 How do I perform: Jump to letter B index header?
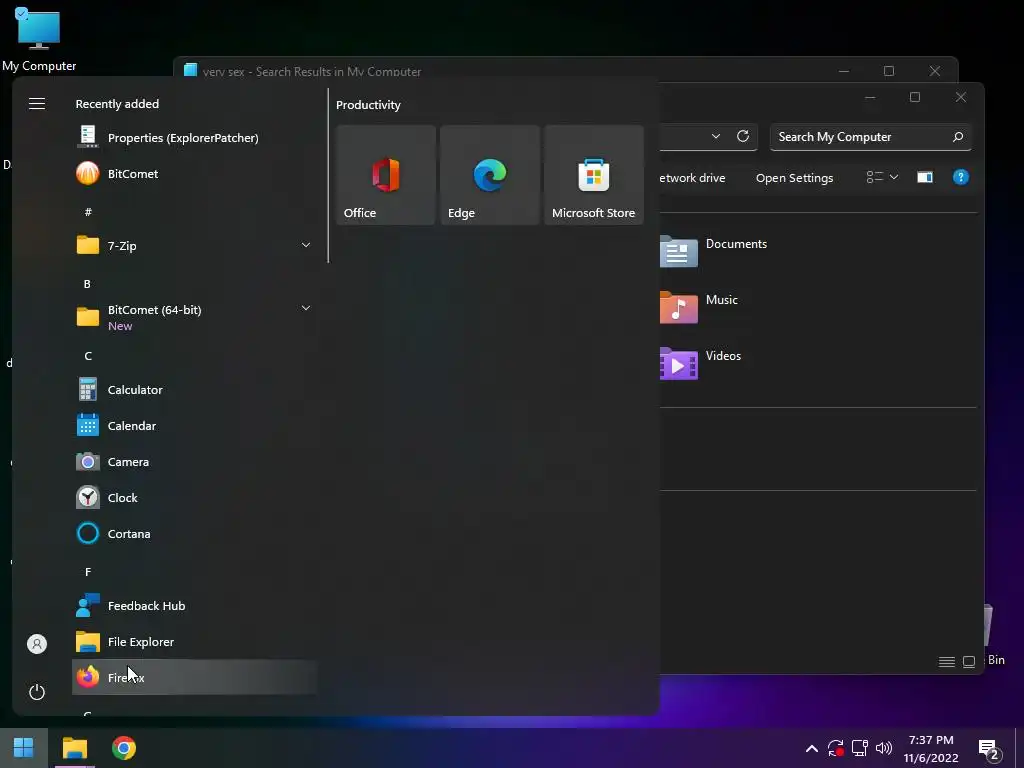coord(88,284)
